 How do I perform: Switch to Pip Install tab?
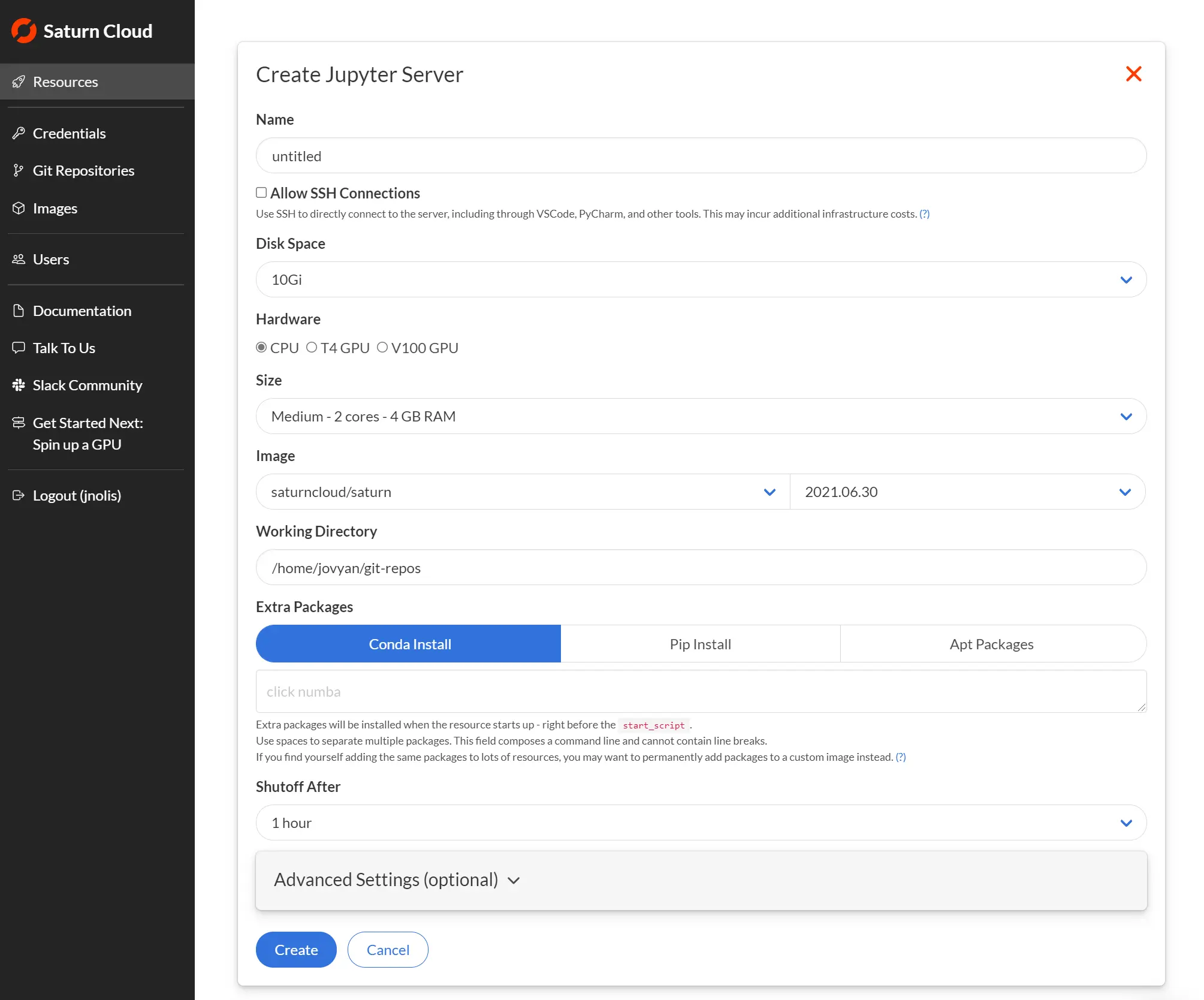pos(700,643)
